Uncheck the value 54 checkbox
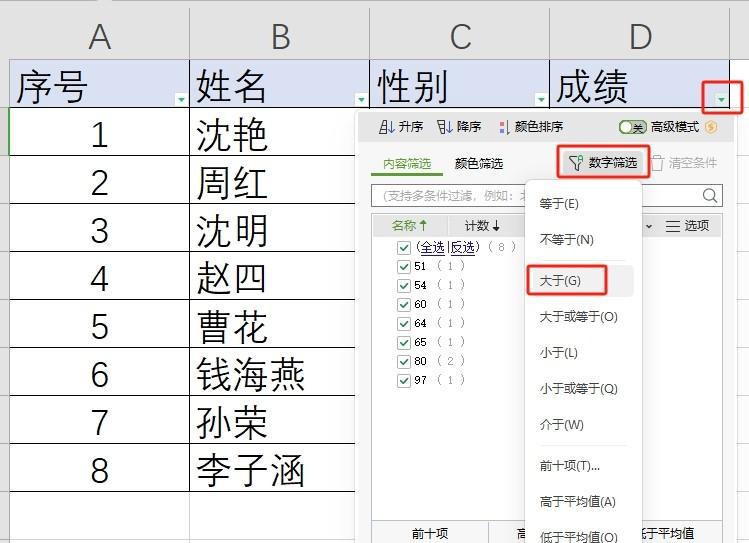 click(x=404, y=286)
